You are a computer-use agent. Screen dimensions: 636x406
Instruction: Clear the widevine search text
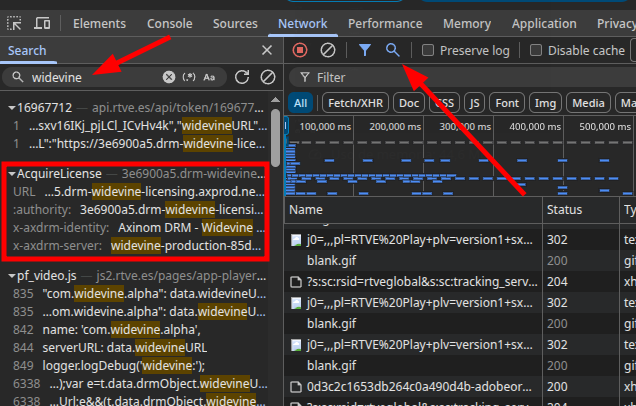169,77
